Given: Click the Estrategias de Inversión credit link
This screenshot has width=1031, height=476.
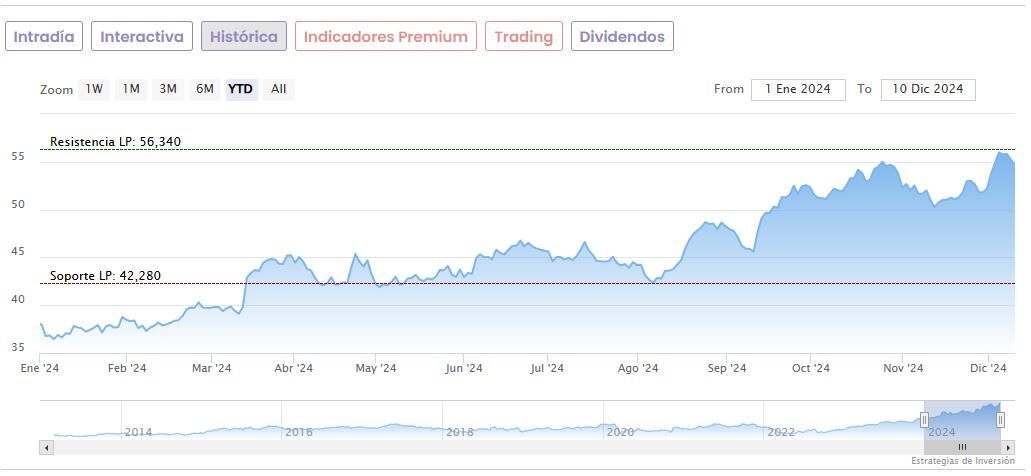Looking at the screenshot, I should coord(968,461).
